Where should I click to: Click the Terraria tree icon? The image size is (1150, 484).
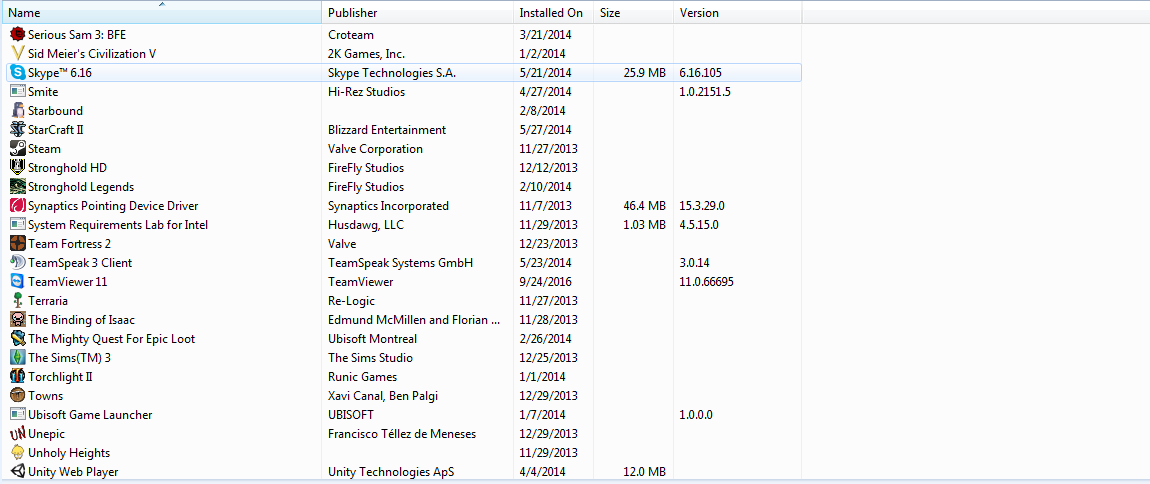tap(18, 301)
